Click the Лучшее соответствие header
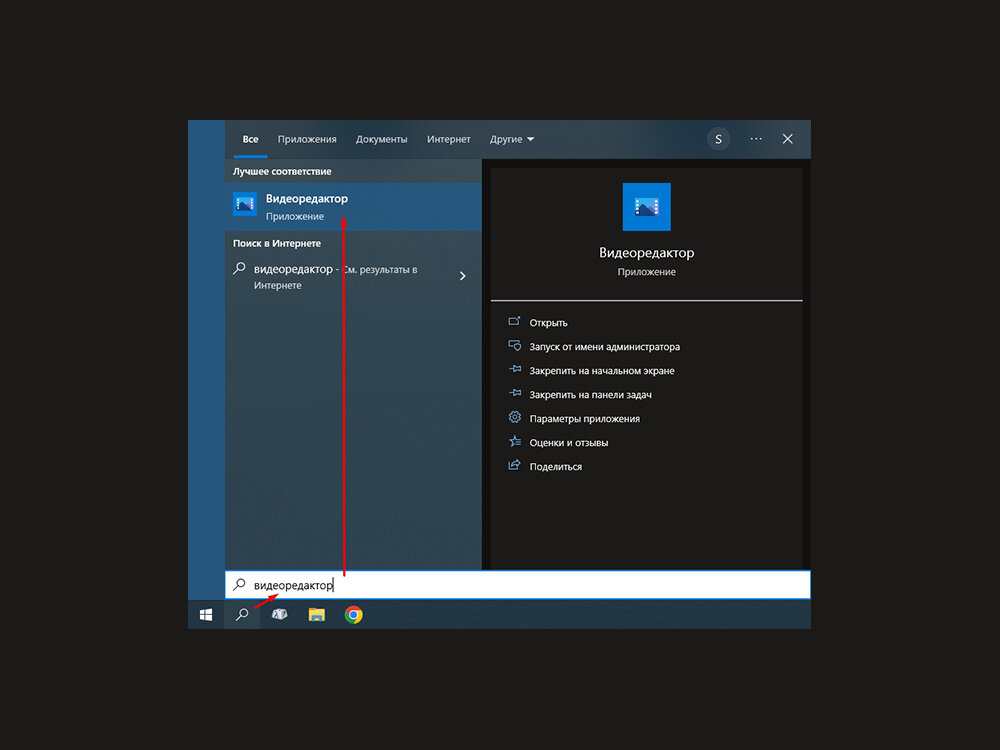Viewport: 1000px width, 750px height. point(282,172)
